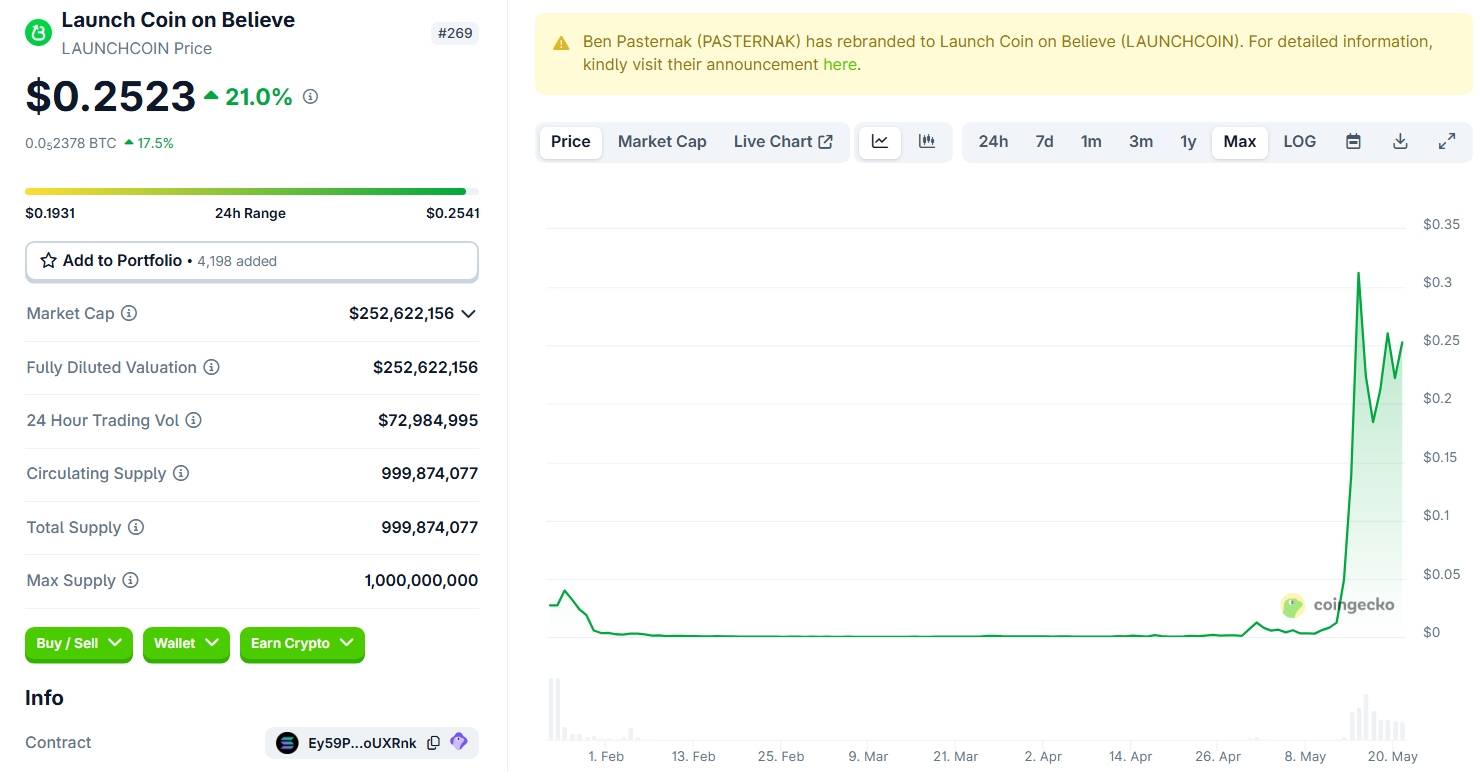Image resolution: width=1479 pixels, height=772 pixels.
Task: Click warning triangle icon in rebrand notice
Action: click(562, 43)
